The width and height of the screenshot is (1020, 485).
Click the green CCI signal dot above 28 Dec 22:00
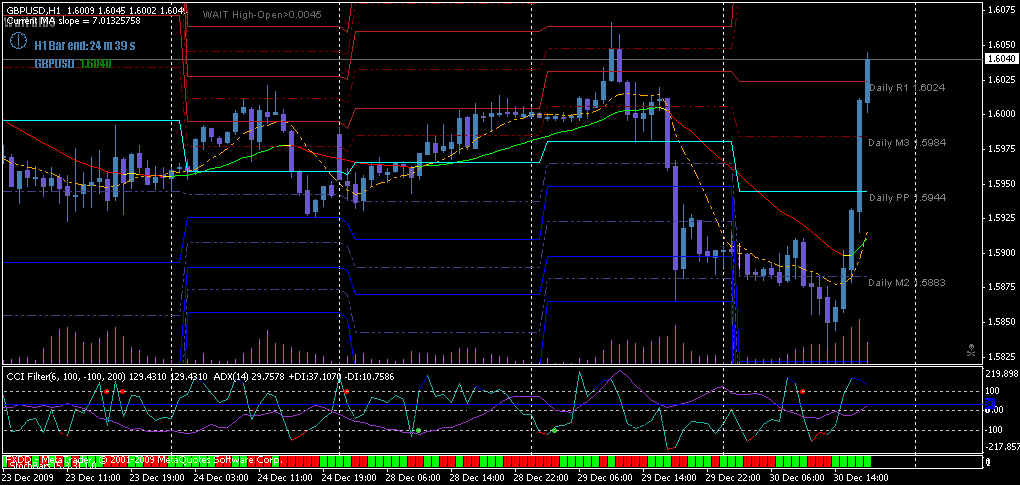click(x=554, y=430)
